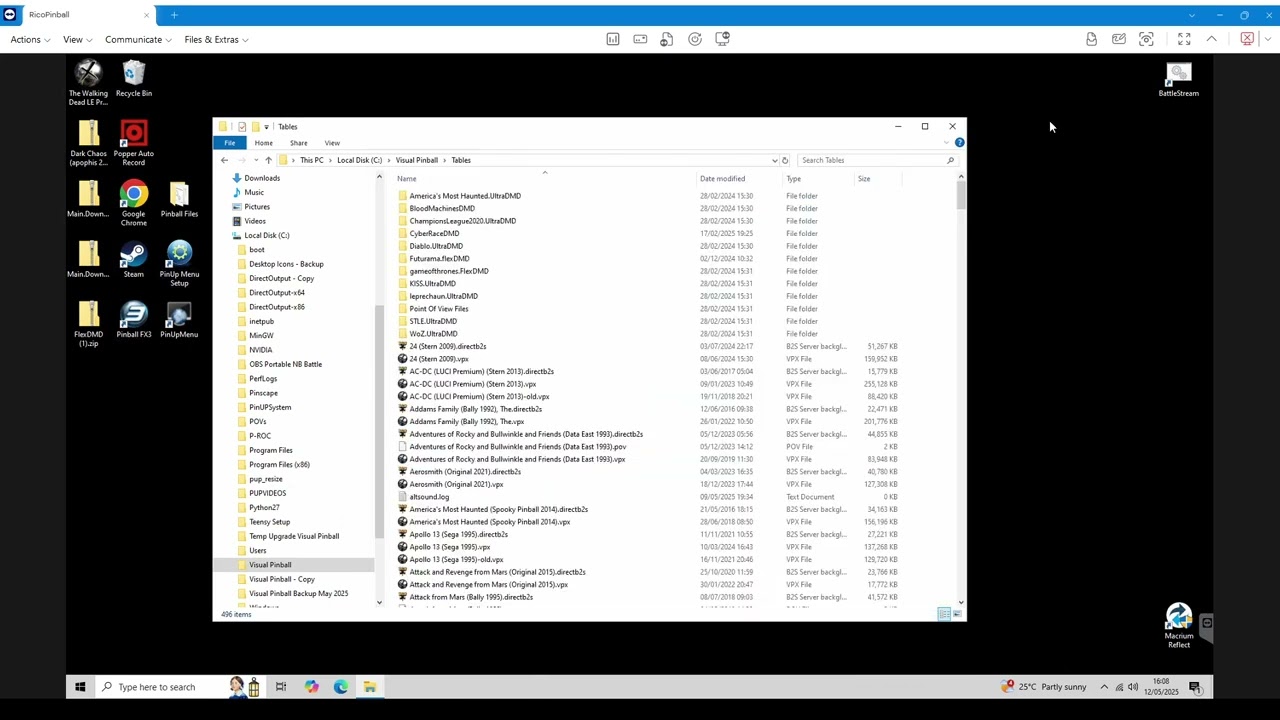The image size is (1280, 720).
Task: Select the Macrium Reflect desktop icon
Action: [1179, 626]
